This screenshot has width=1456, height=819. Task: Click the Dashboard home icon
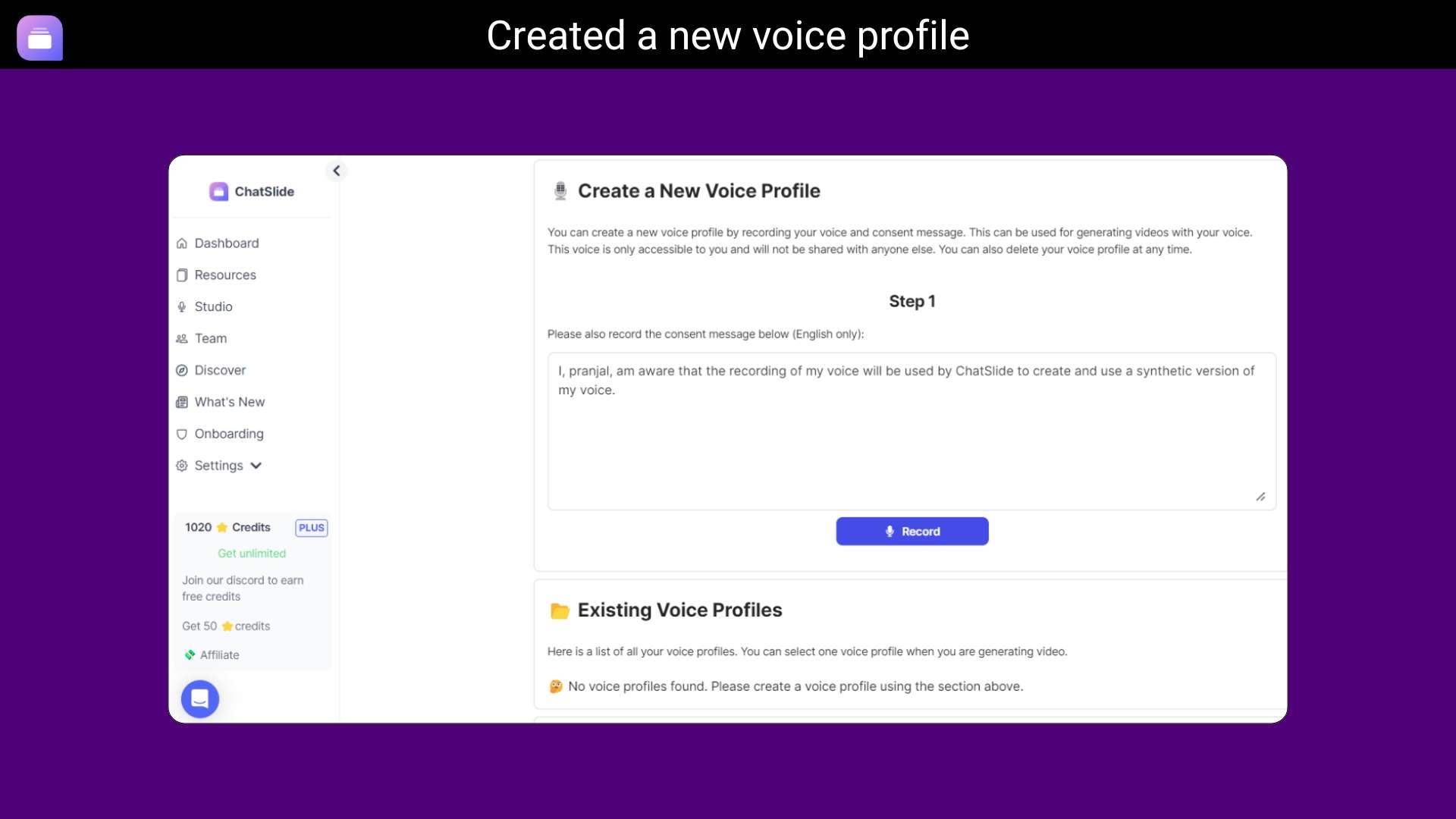(182, 243)
